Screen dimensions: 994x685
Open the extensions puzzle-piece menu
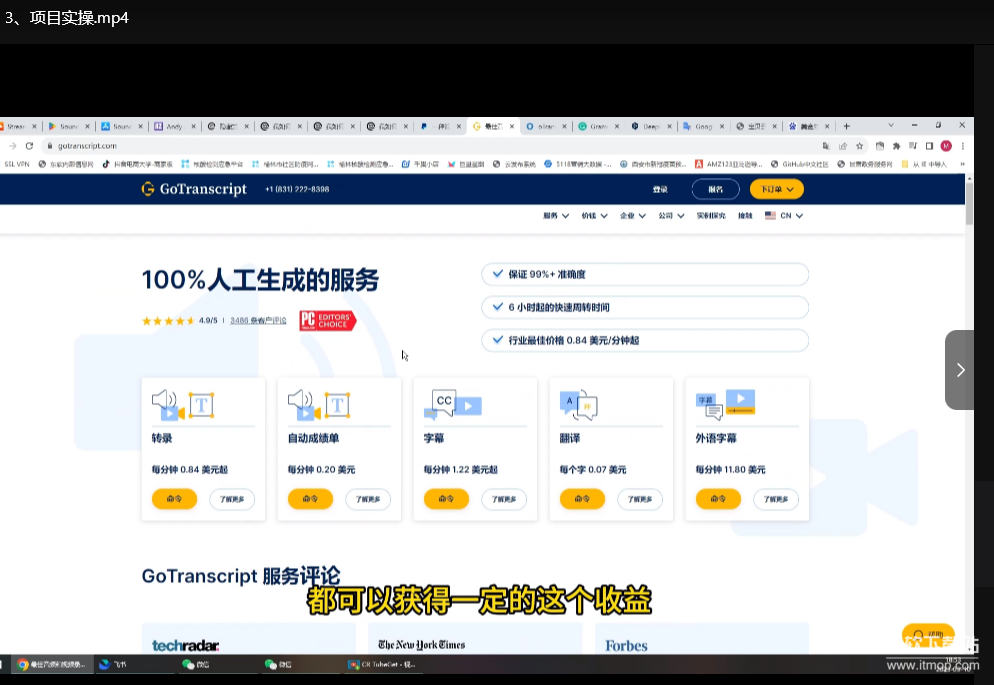point(896,146)
